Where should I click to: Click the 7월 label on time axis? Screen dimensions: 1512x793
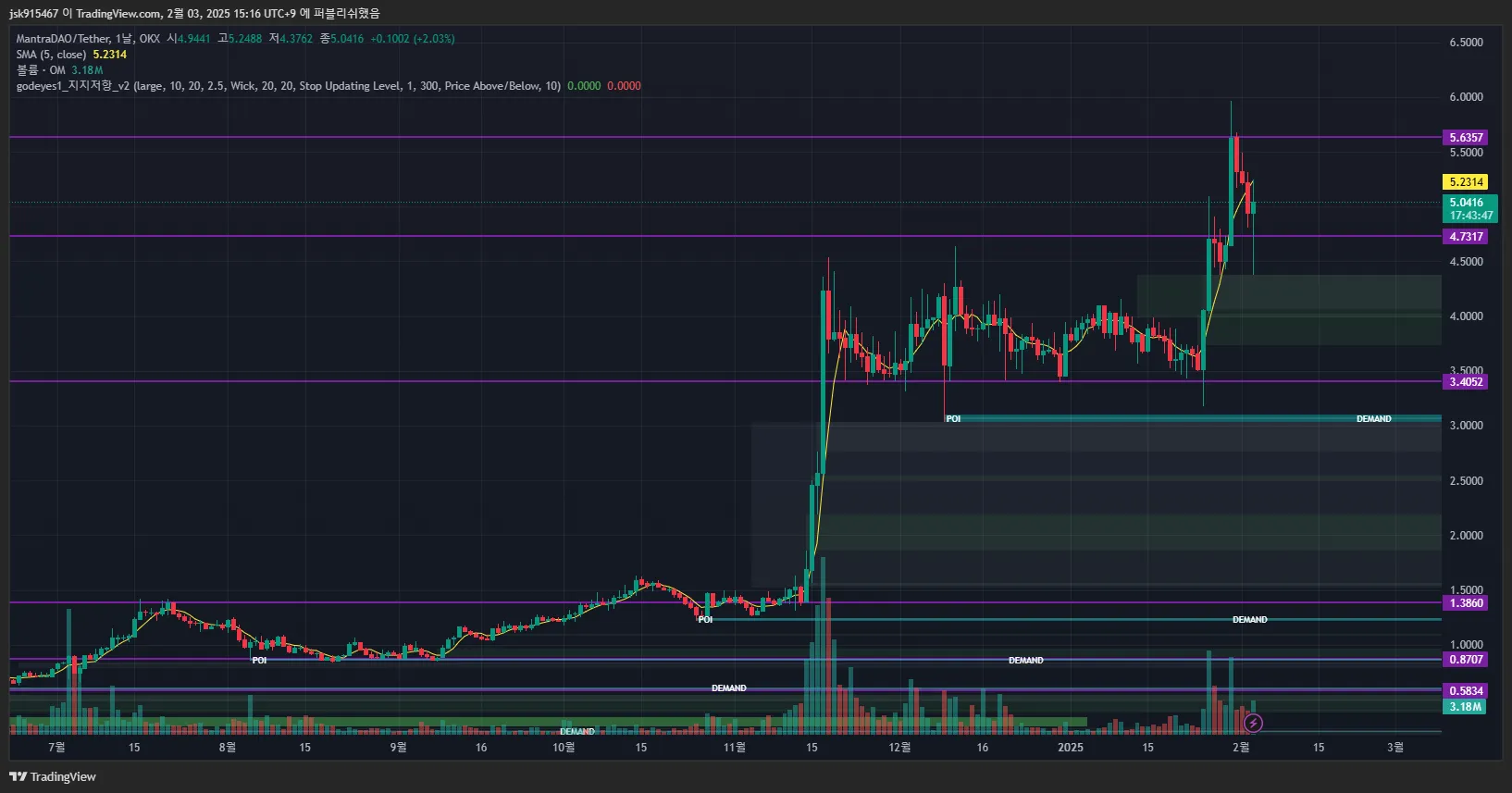56,748
